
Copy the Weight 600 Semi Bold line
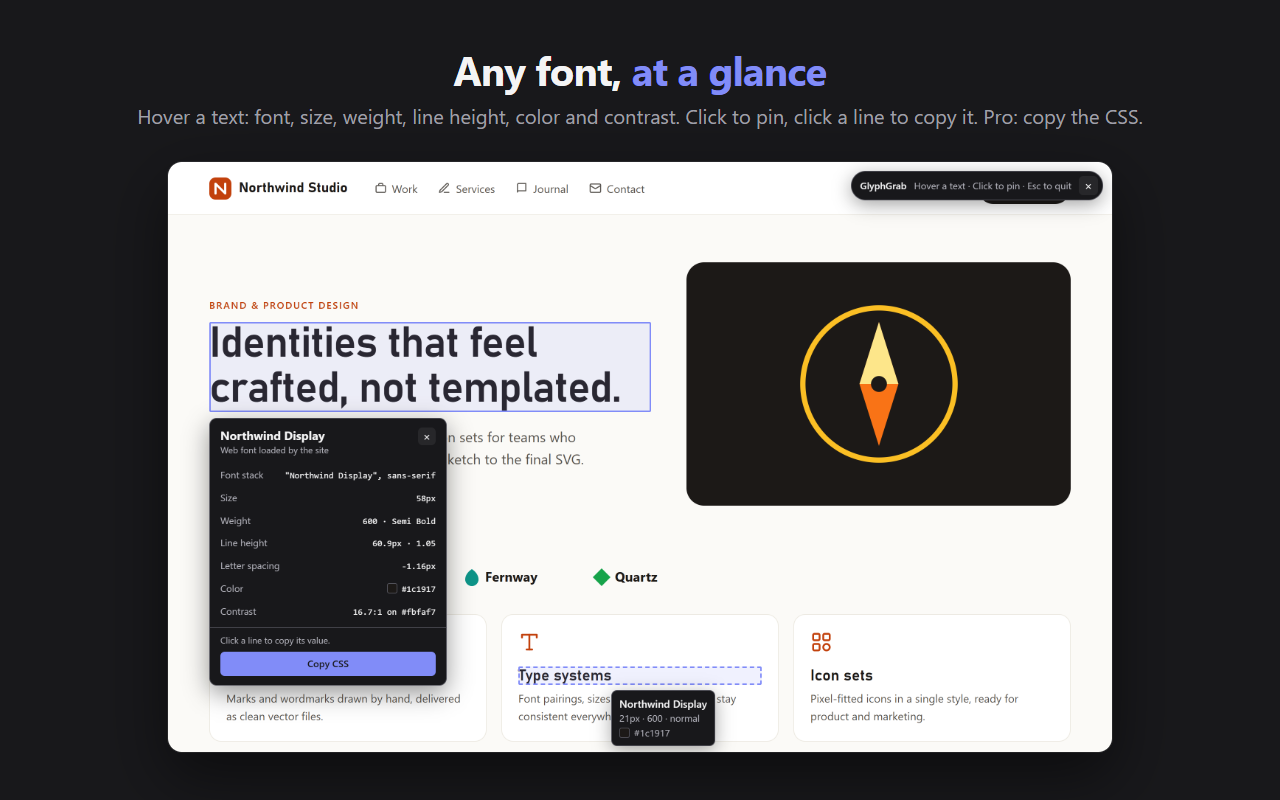pos(328,521)
